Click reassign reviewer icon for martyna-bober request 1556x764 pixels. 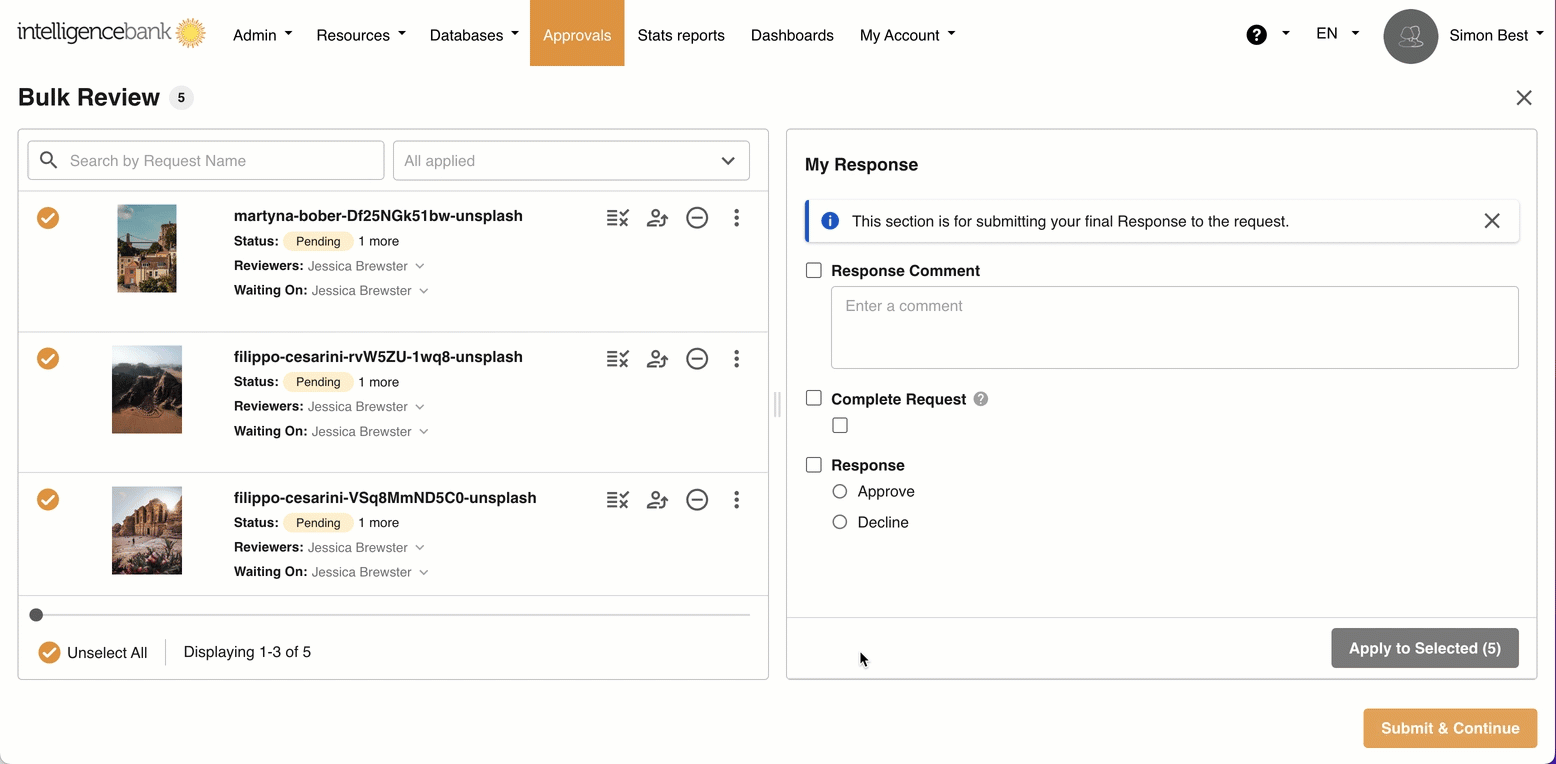coord(657,218)
